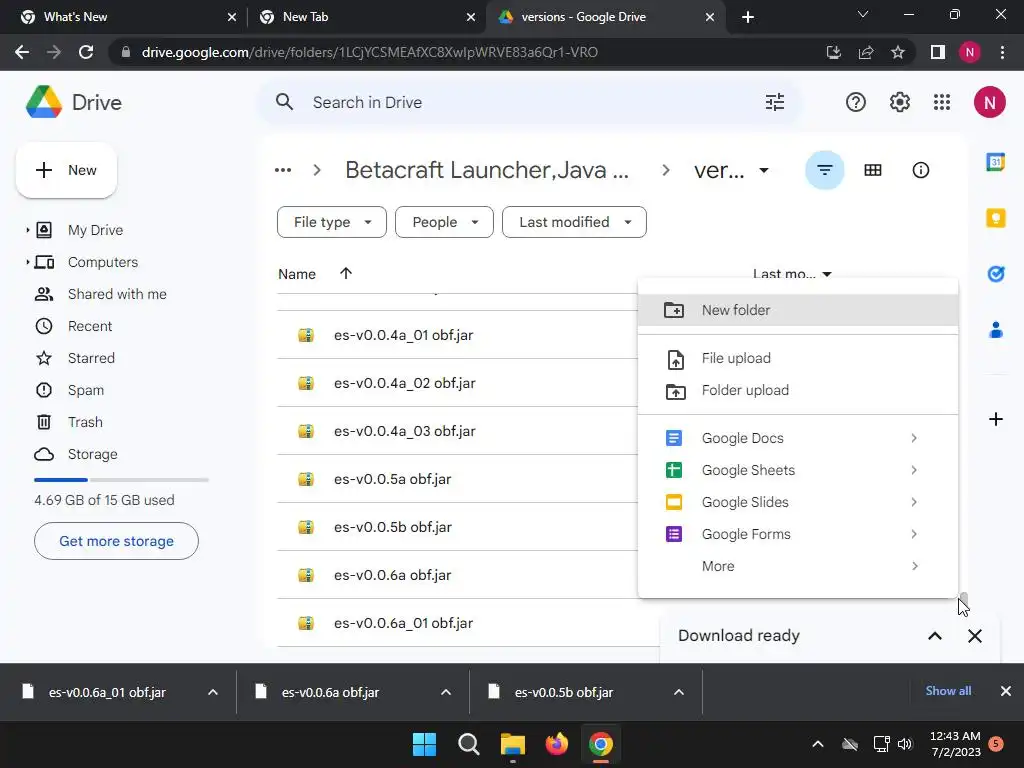Open Shared with me
The height and width of the screenshot is (768, 1024).
point(117,295)
